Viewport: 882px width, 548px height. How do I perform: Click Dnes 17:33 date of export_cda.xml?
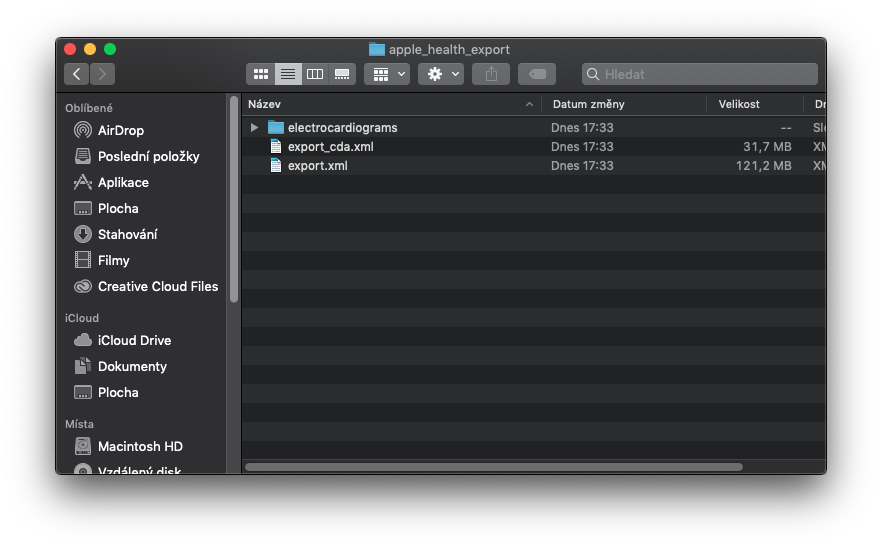coord(582,147)
